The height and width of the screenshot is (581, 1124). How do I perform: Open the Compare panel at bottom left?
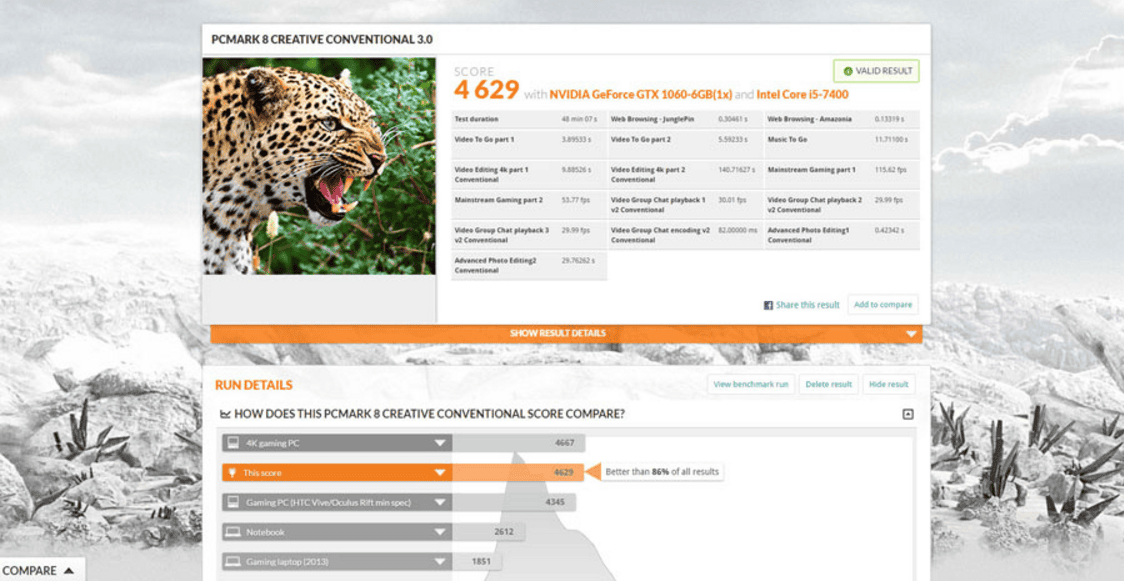click(x=38, y=570)
